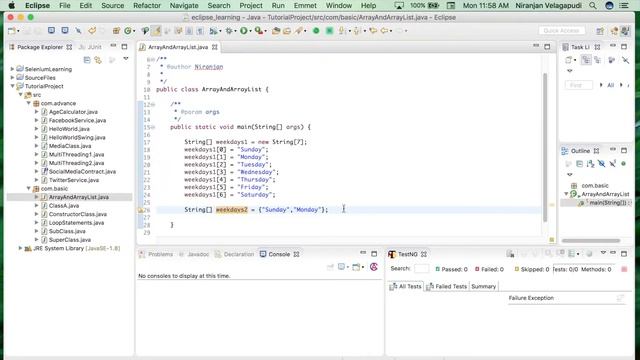
Task: Click the All working set link
Action: [611, 85]
